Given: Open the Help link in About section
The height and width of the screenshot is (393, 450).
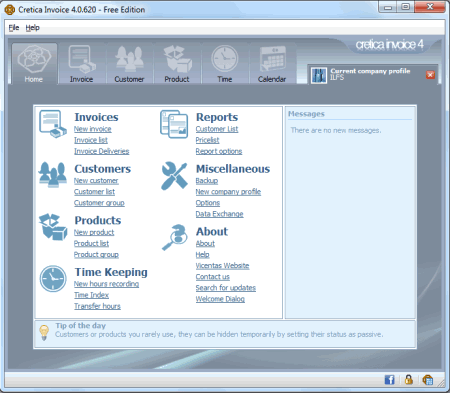Looking at the screenshot, I should click(202, 255).
